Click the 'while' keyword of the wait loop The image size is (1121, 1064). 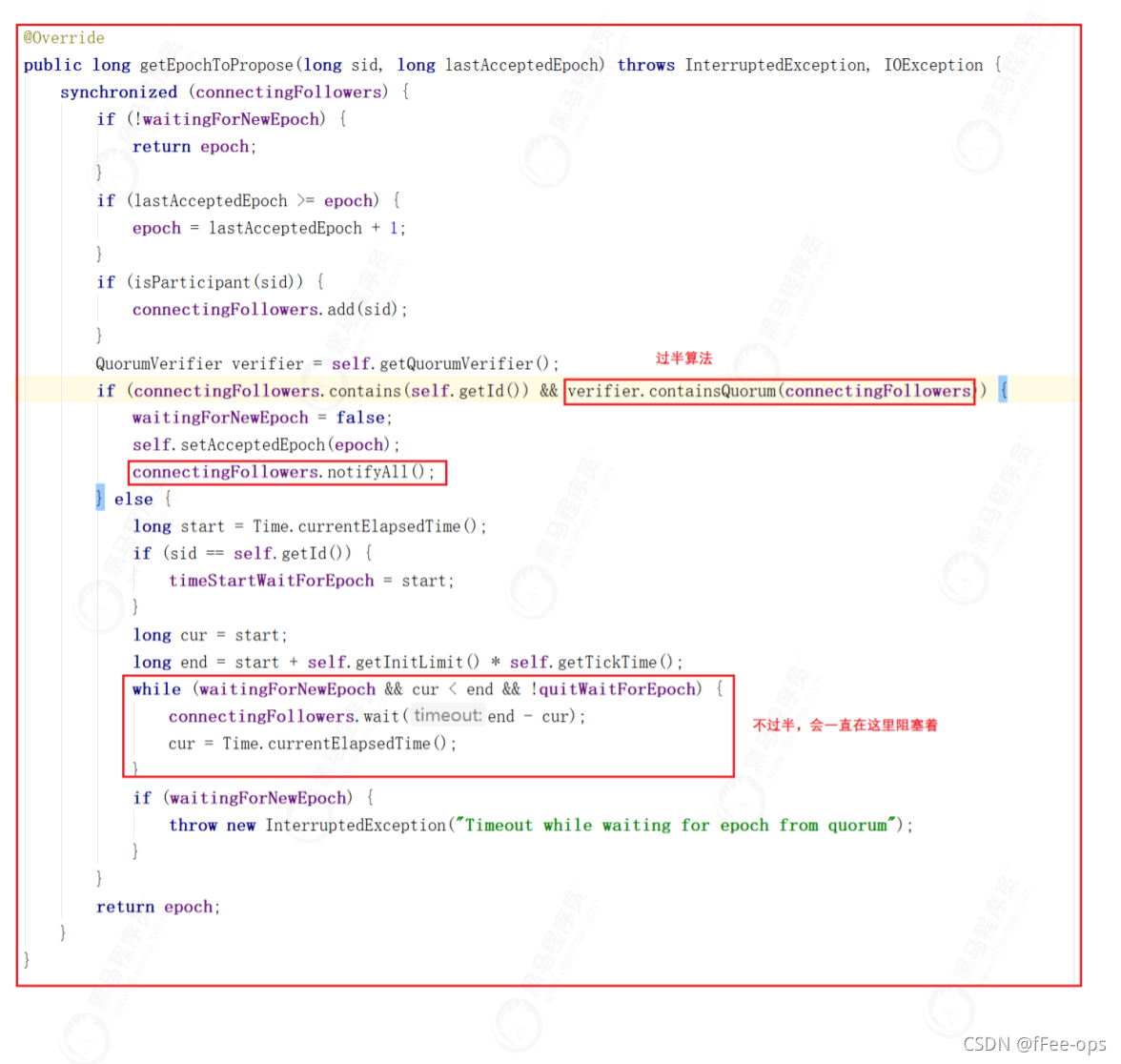[x=156, y=689]
